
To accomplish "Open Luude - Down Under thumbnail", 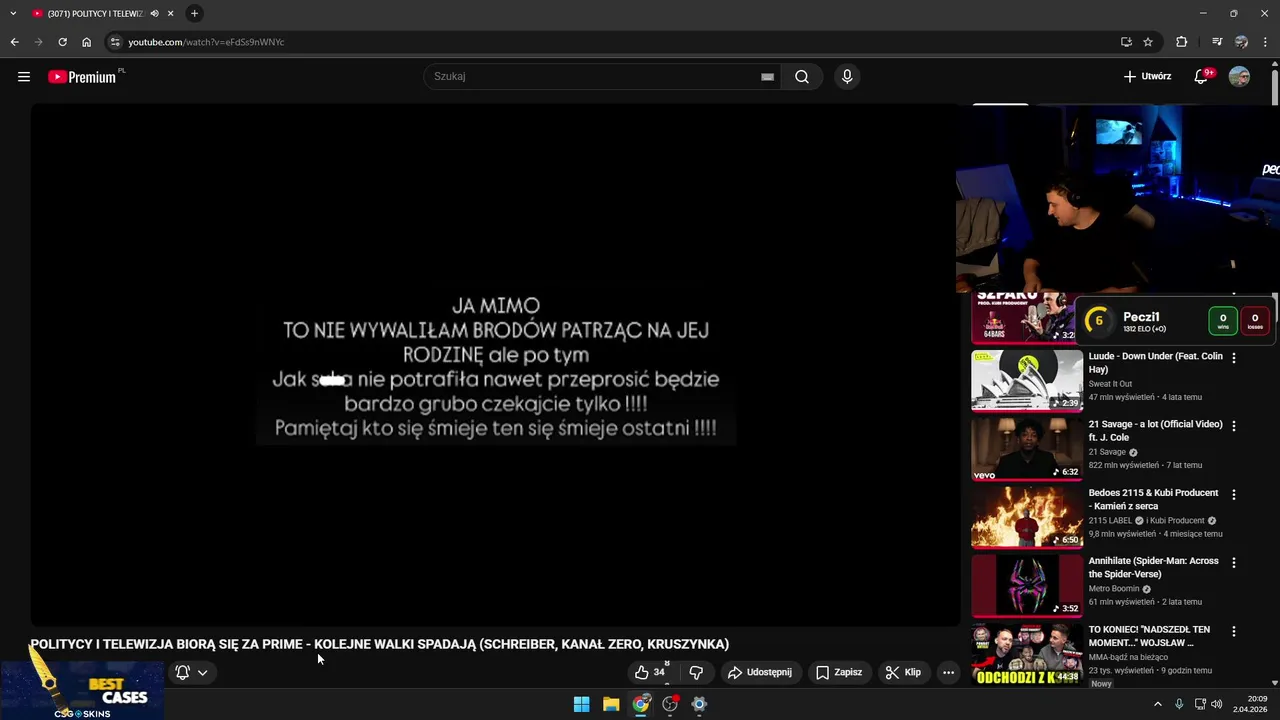I will 1027,380.
